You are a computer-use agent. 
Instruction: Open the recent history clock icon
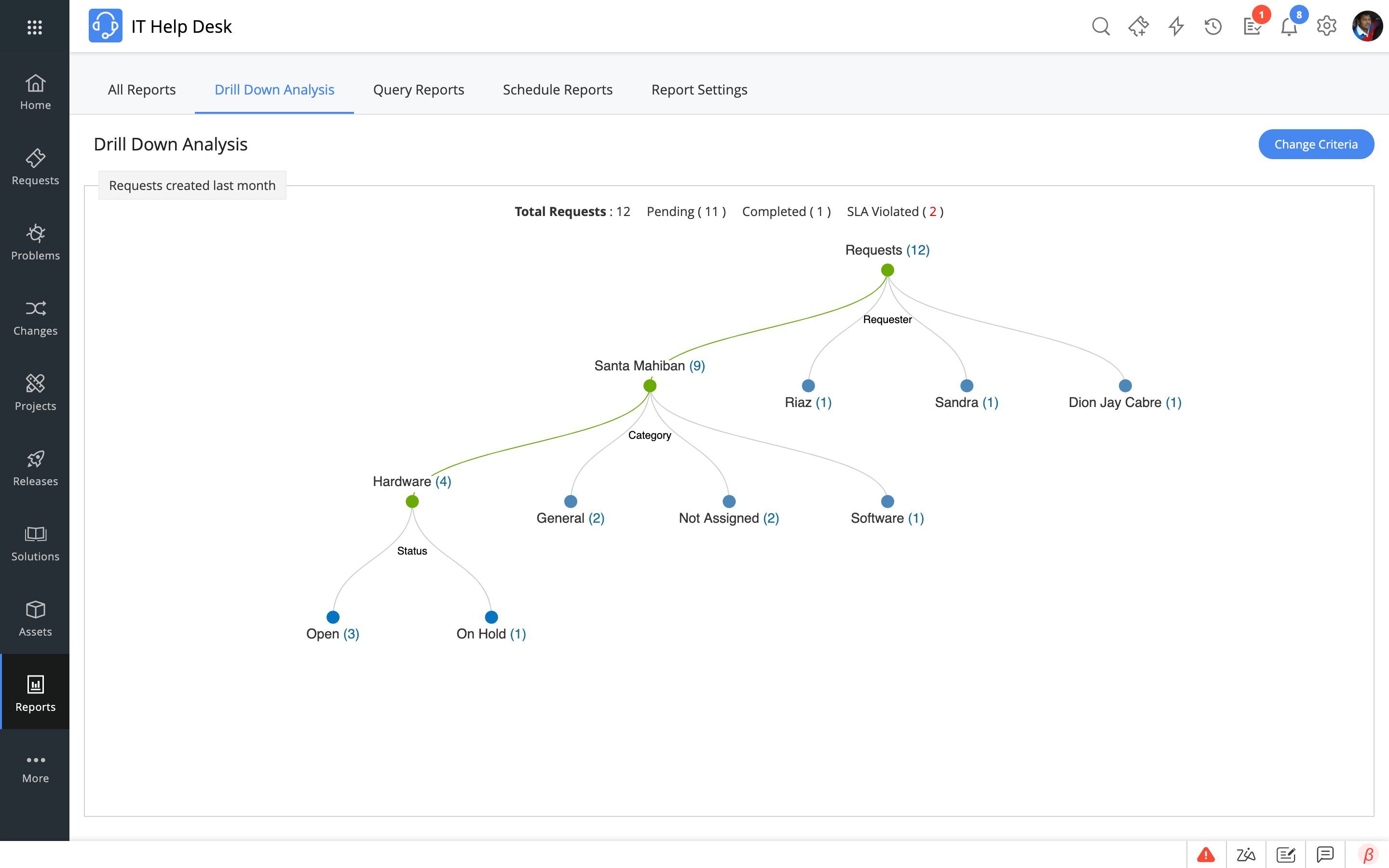click(1213, 27)
